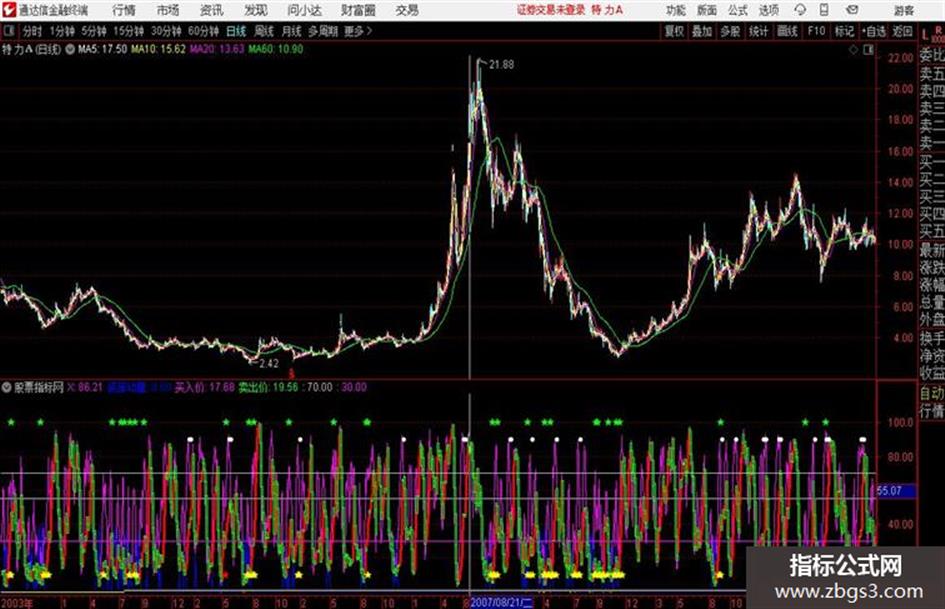Image resolution: width=945 pixels, height=609 pixels.
Task: Expand the 更多 periods dropdown
Action: pyautogui.click(x=358, y=31)
